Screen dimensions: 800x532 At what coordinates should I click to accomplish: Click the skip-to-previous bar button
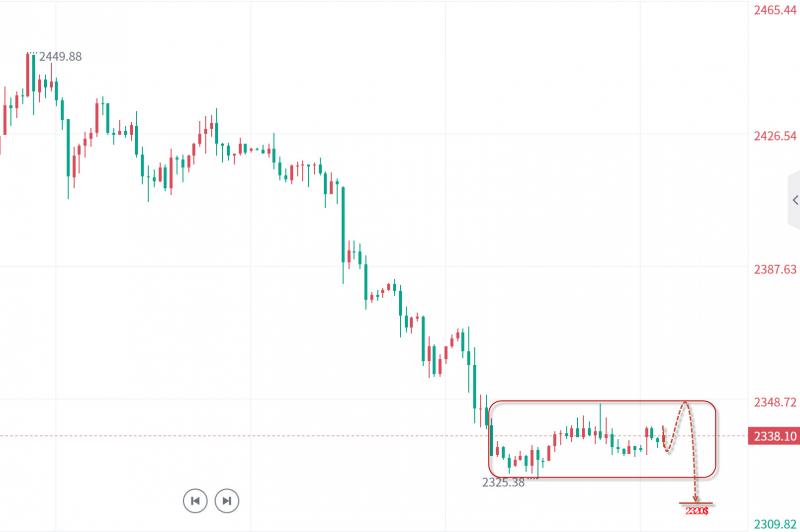[x=195, y=500]
